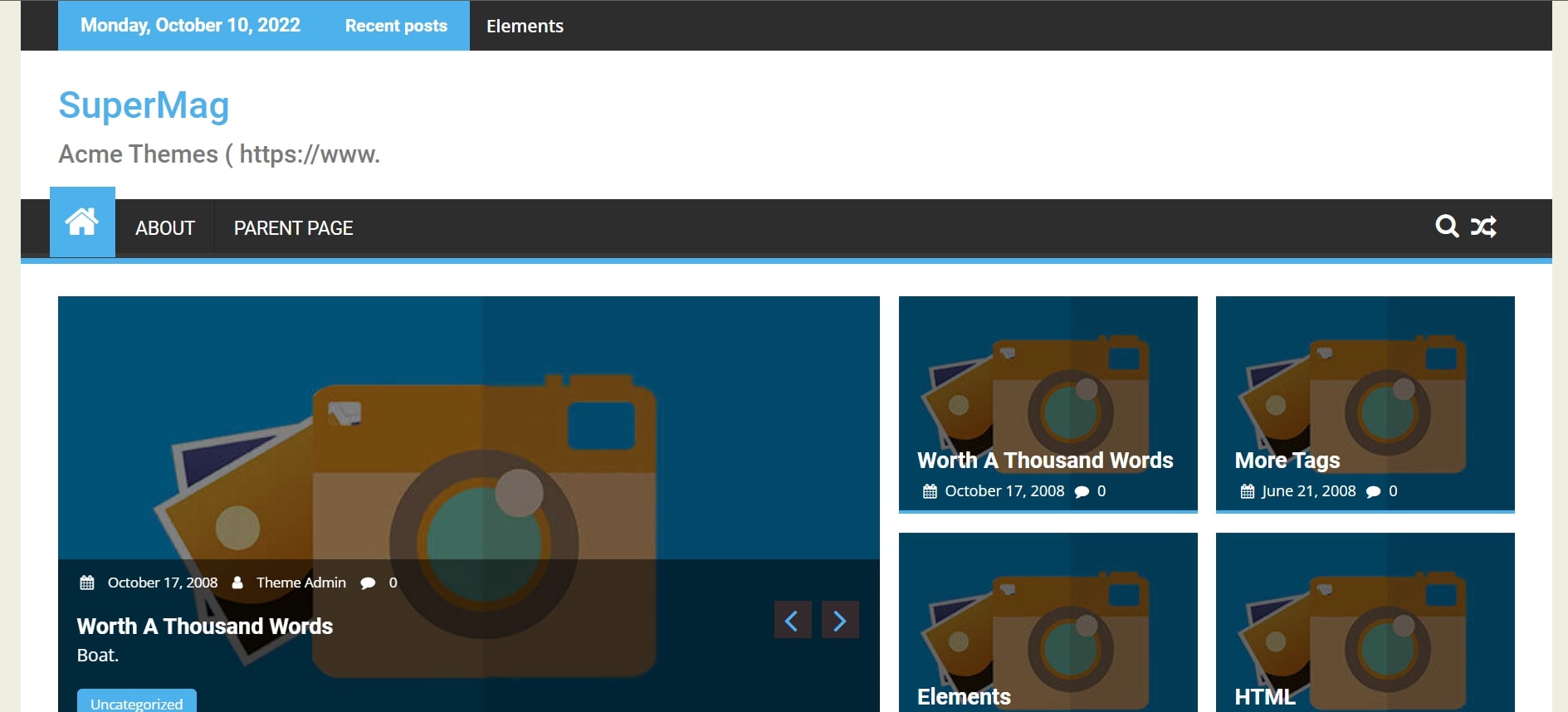Viewport: 1568px width, 712px height.
Task: Click the comment bubble icon in slider meta
Action: 368,583
